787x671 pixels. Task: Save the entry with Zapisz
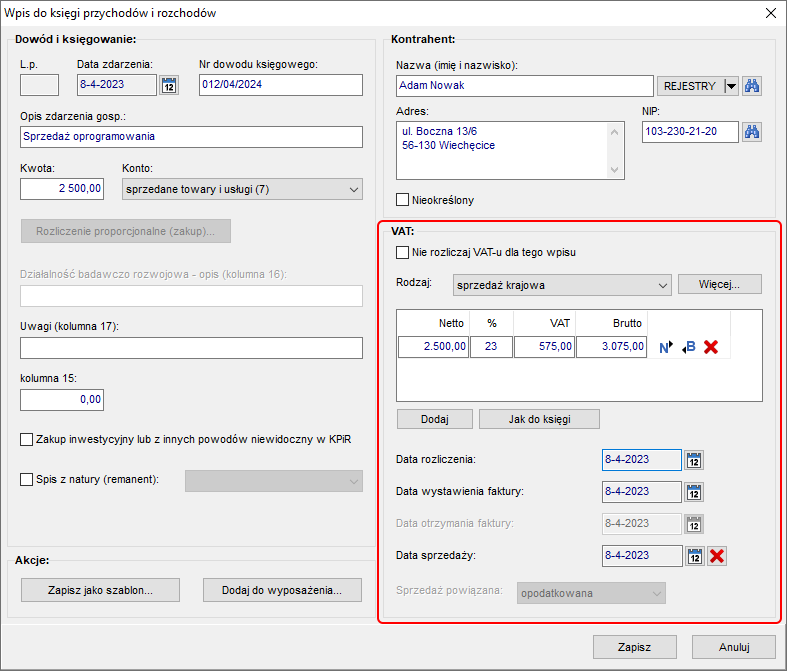634,647
